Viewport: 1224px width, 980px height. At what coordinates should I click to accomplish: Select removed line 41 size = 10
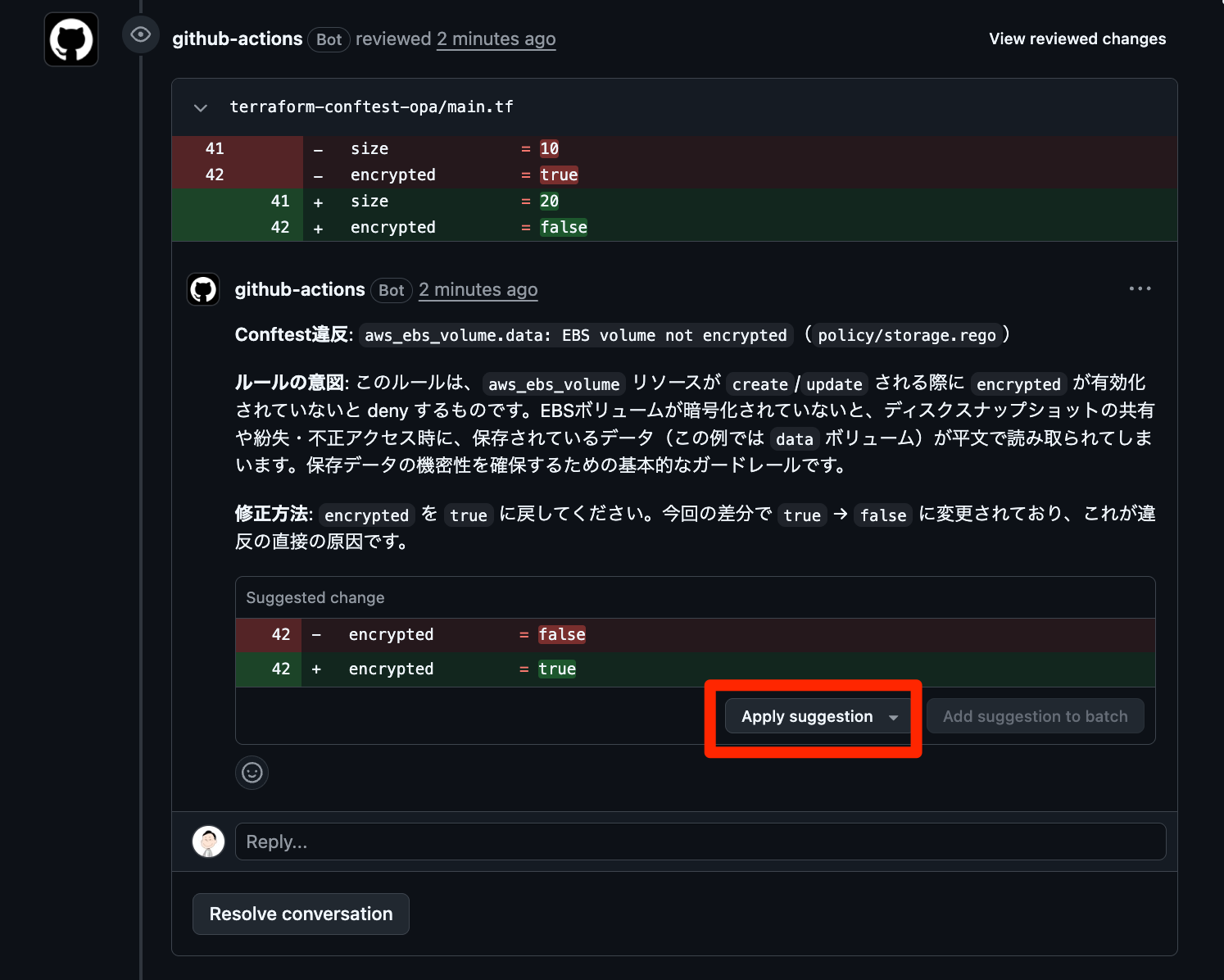pos(674,148)
